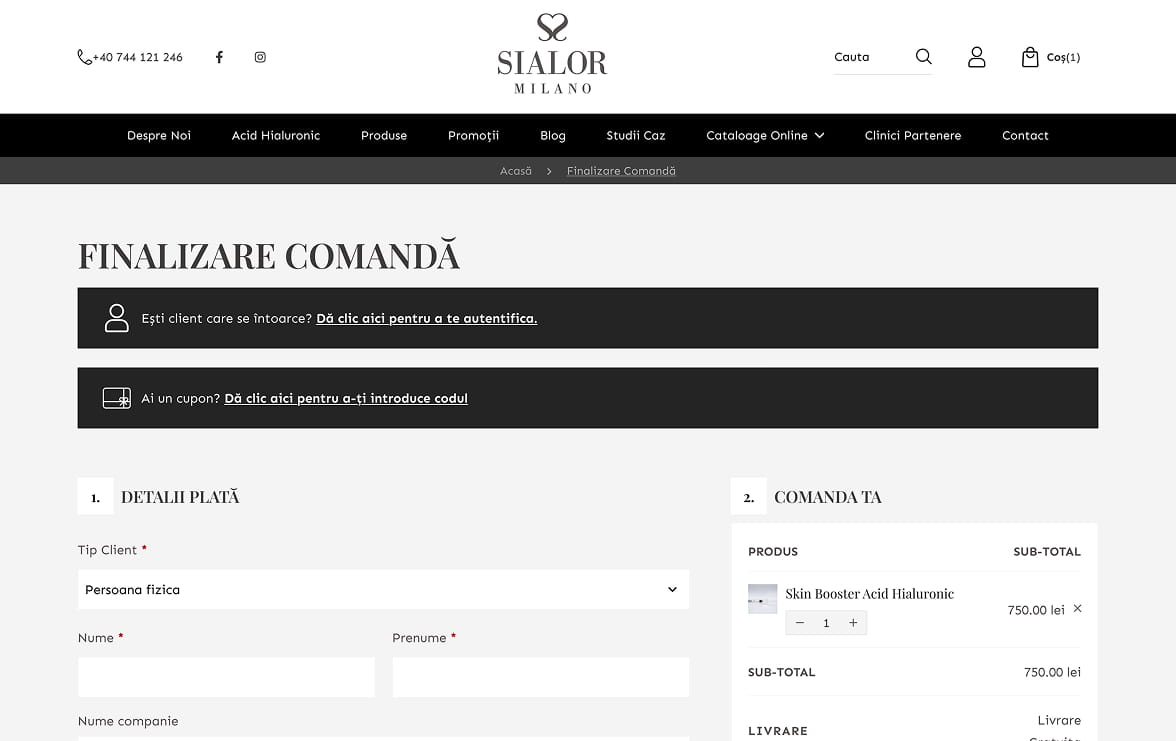Click the Sialor Milano logo
Viewport: 1176px width, 741px height.
552,55
